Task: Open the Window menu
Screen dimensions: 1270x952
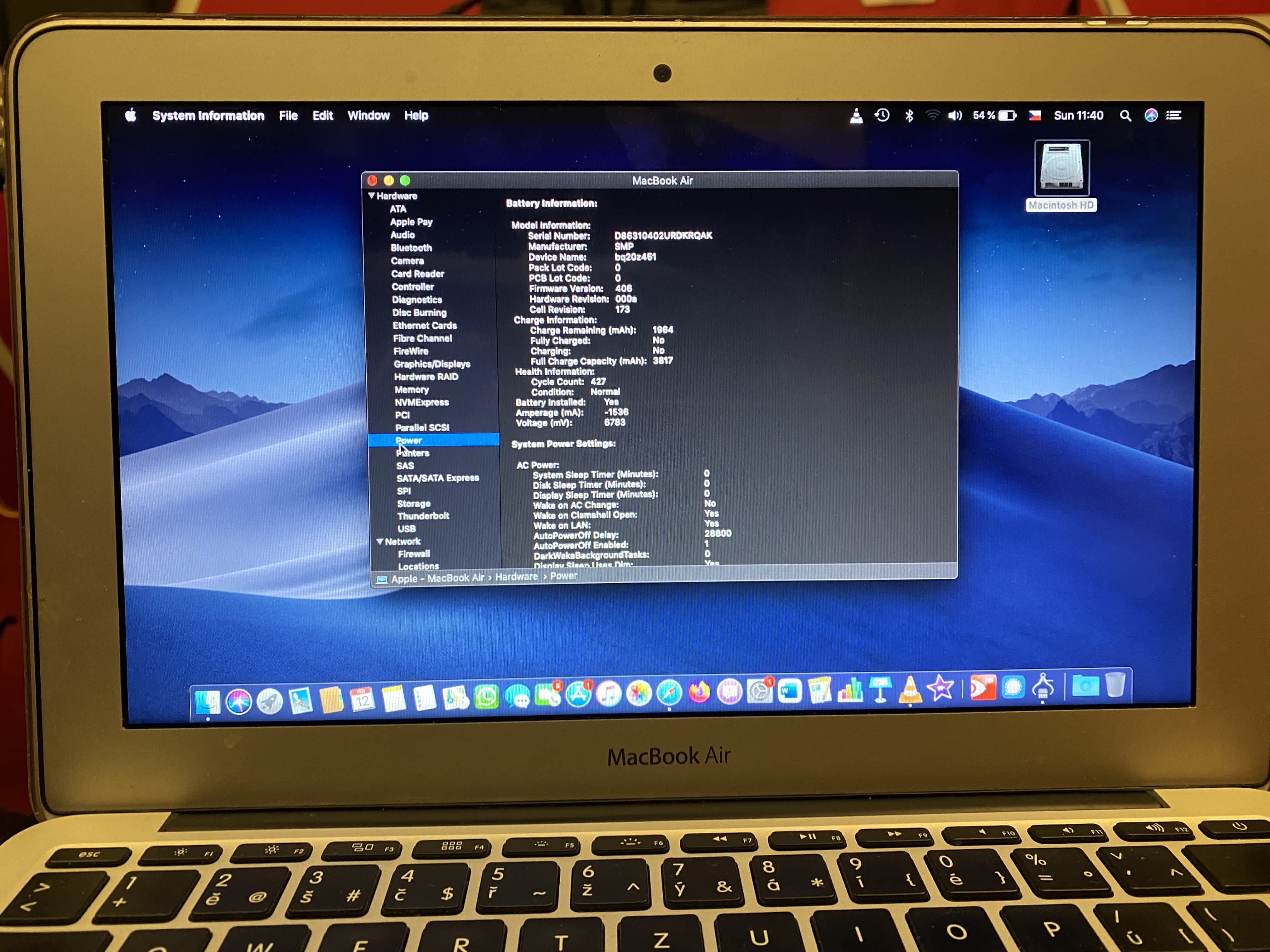Action: tap(368, 115)
